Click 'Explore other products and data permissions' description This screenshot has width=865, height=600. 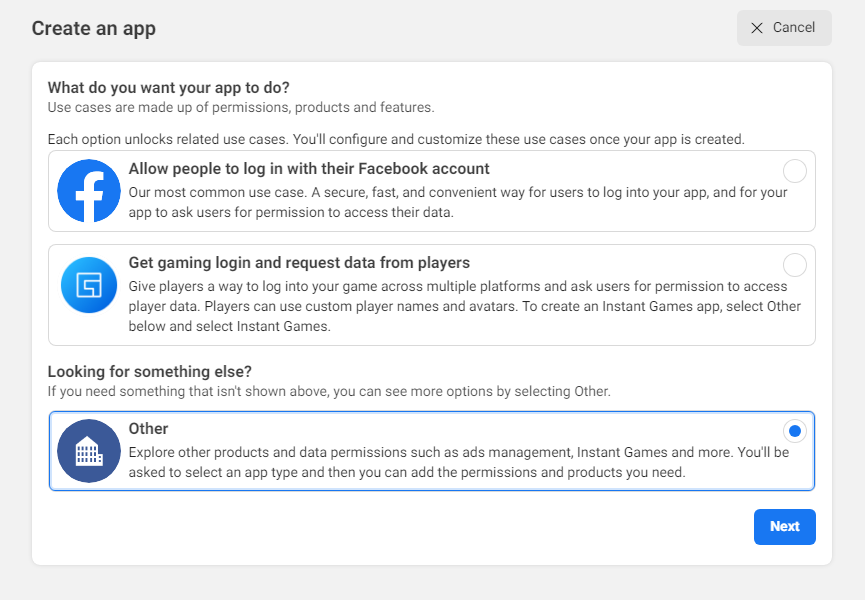tap(459, 462)
